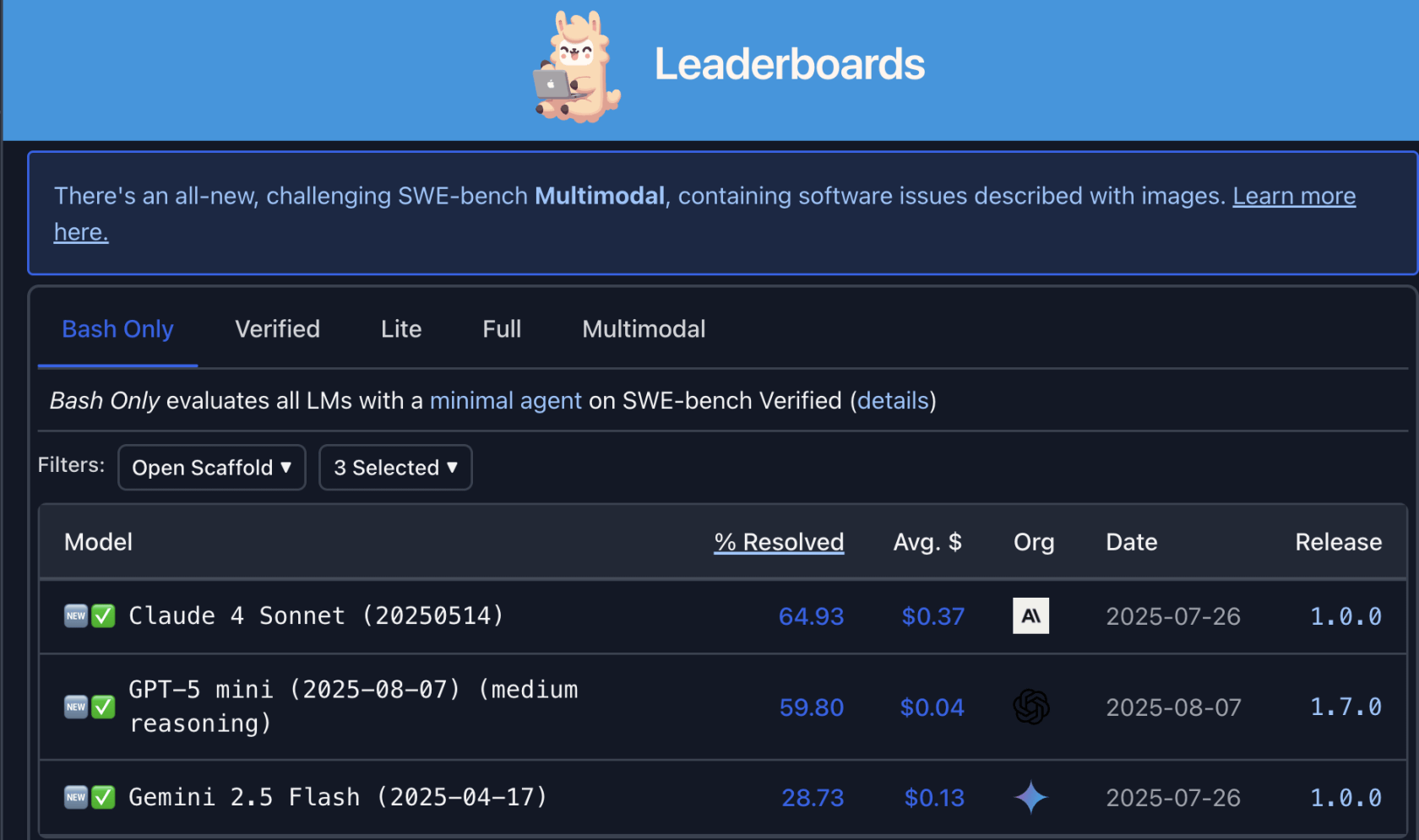This screenshot has width=1419, height=840.
Task: Open the minimal agent link
Action: coord(505,401)
